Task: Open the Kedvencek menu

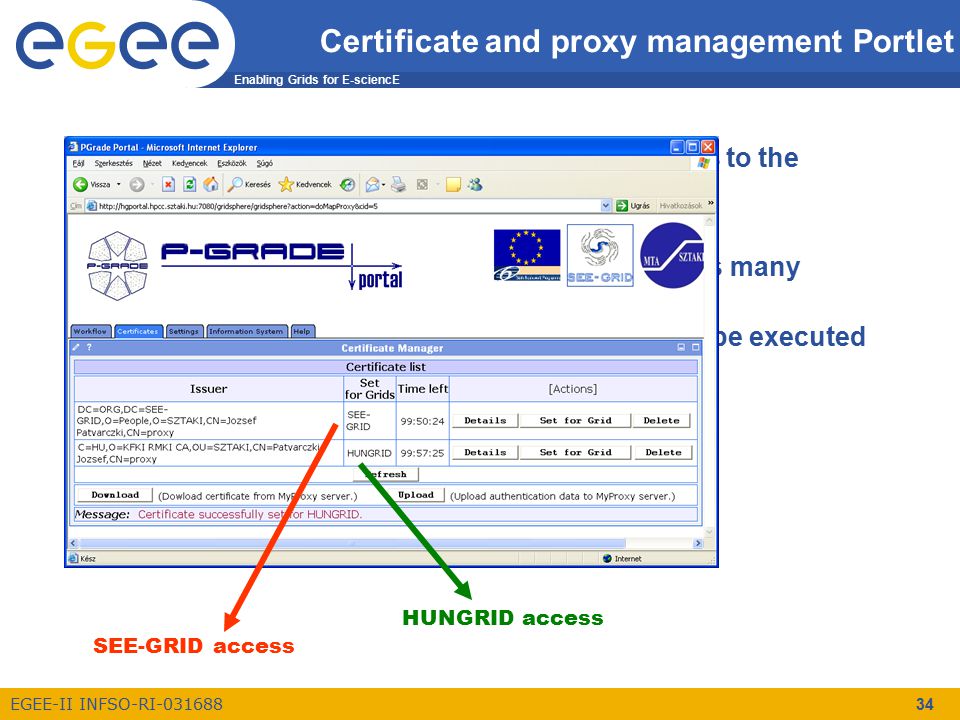Action: [189, 163]
